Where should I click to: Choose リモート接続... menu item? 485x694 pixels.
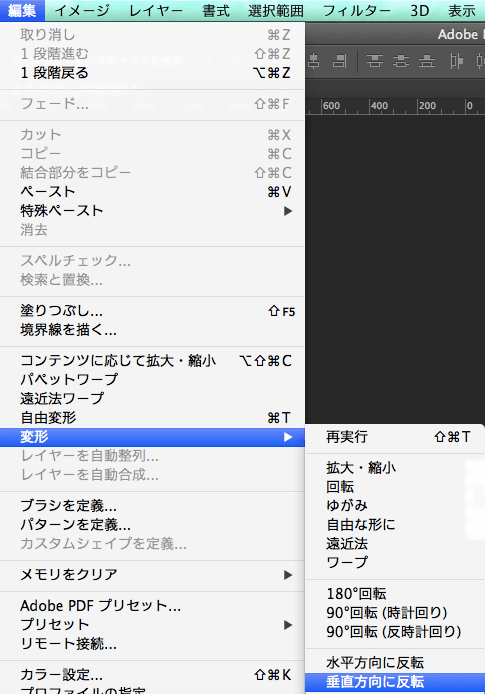click(152, 644)
